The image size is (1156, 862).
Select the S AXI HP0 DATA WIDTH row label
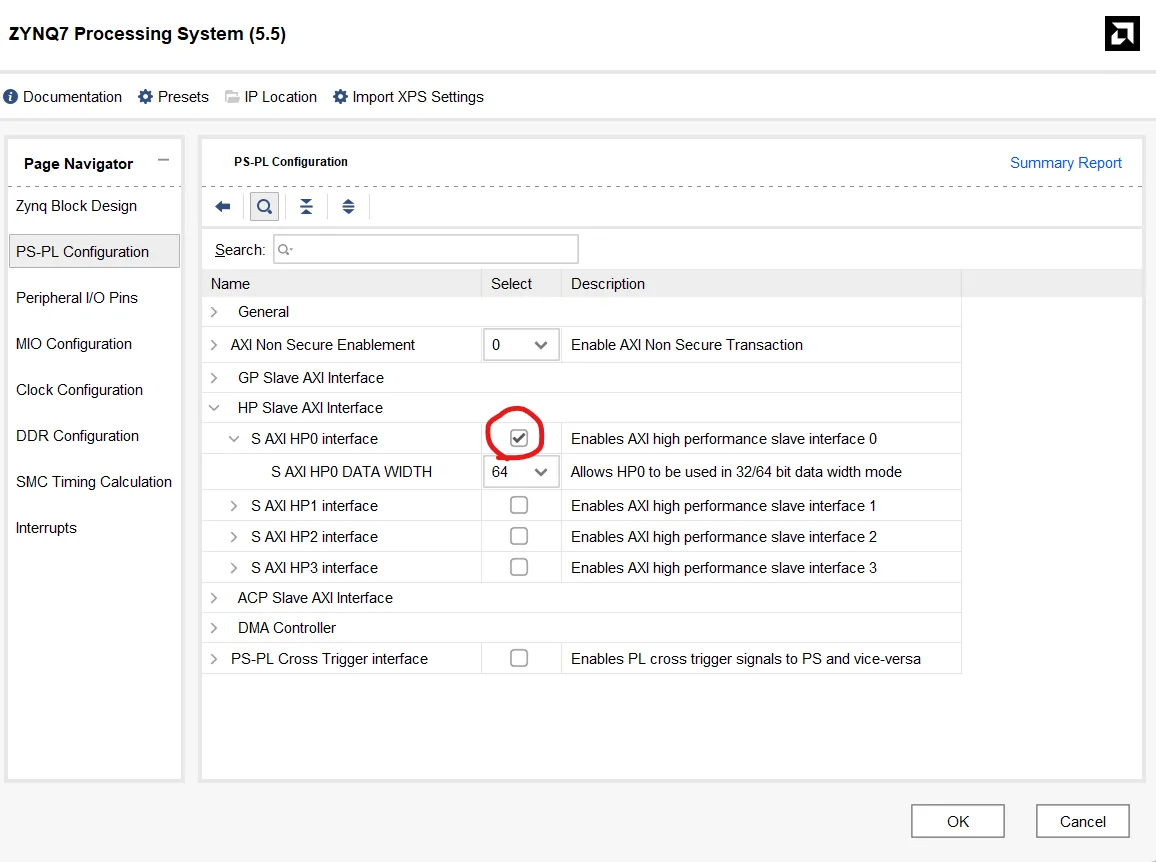click(351, 472)
